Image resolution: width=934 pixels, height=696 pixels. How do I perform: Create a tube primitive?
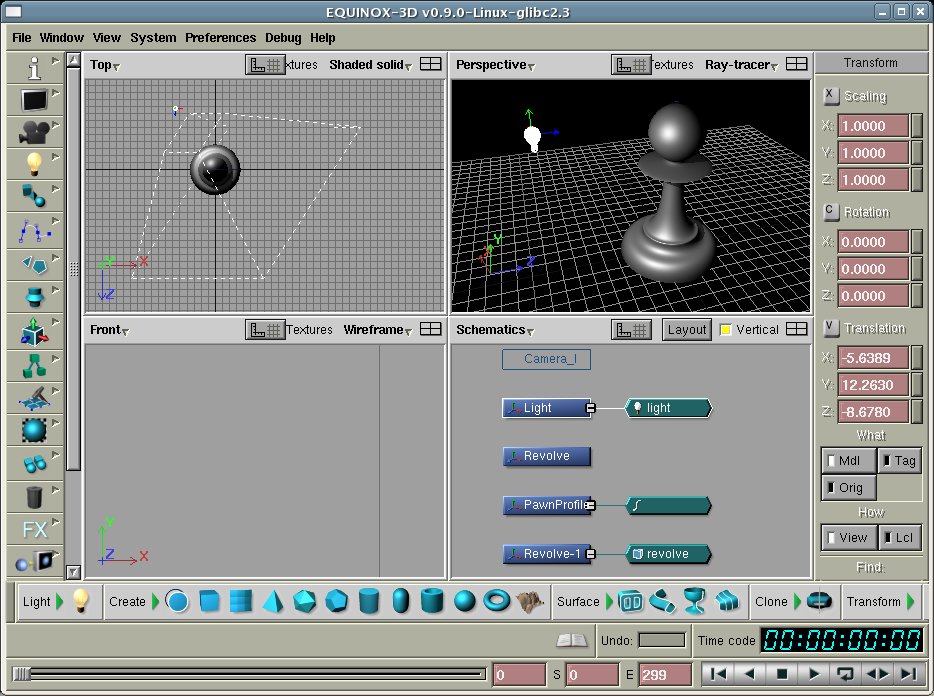(432, 601)
